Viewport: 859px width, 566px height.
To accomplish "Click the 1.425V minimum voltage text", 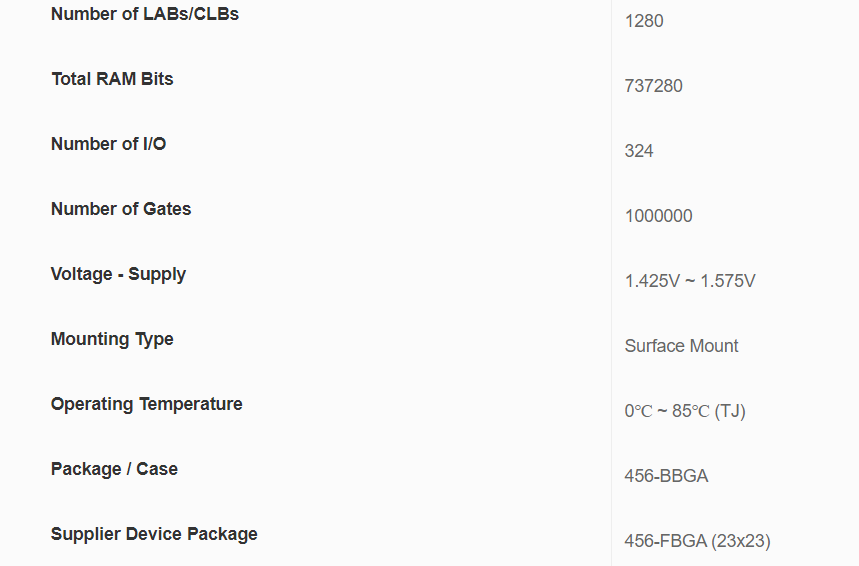I will click(x=651, y=281).
